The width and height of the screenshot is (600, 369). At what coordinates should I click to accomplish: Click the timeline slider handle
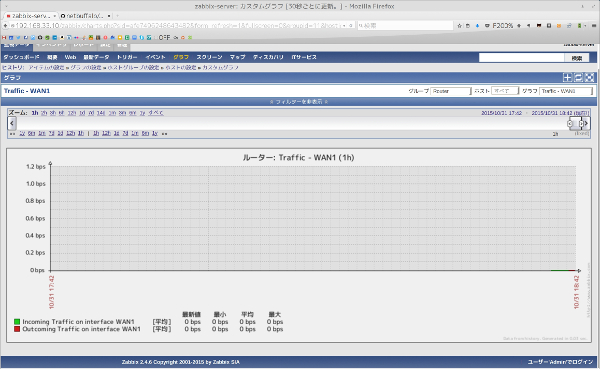coord(576,123)
